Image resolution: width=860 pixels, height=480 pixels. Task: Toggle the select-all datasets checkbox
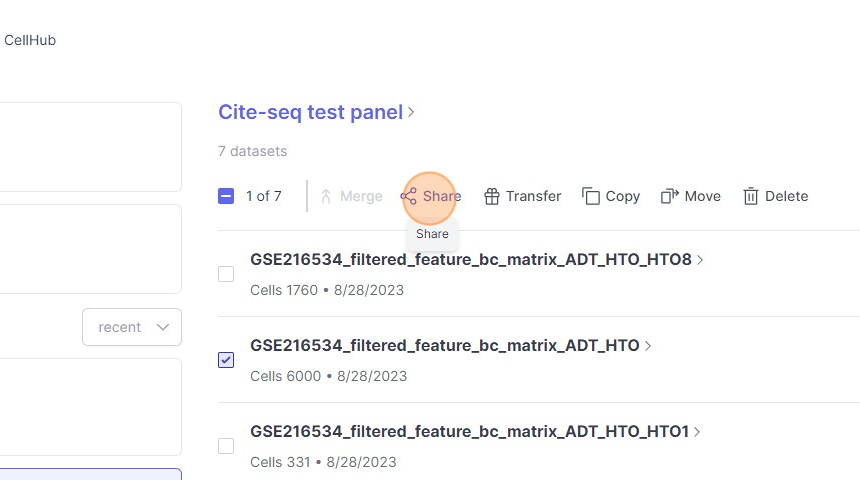[x=226, y=196]
